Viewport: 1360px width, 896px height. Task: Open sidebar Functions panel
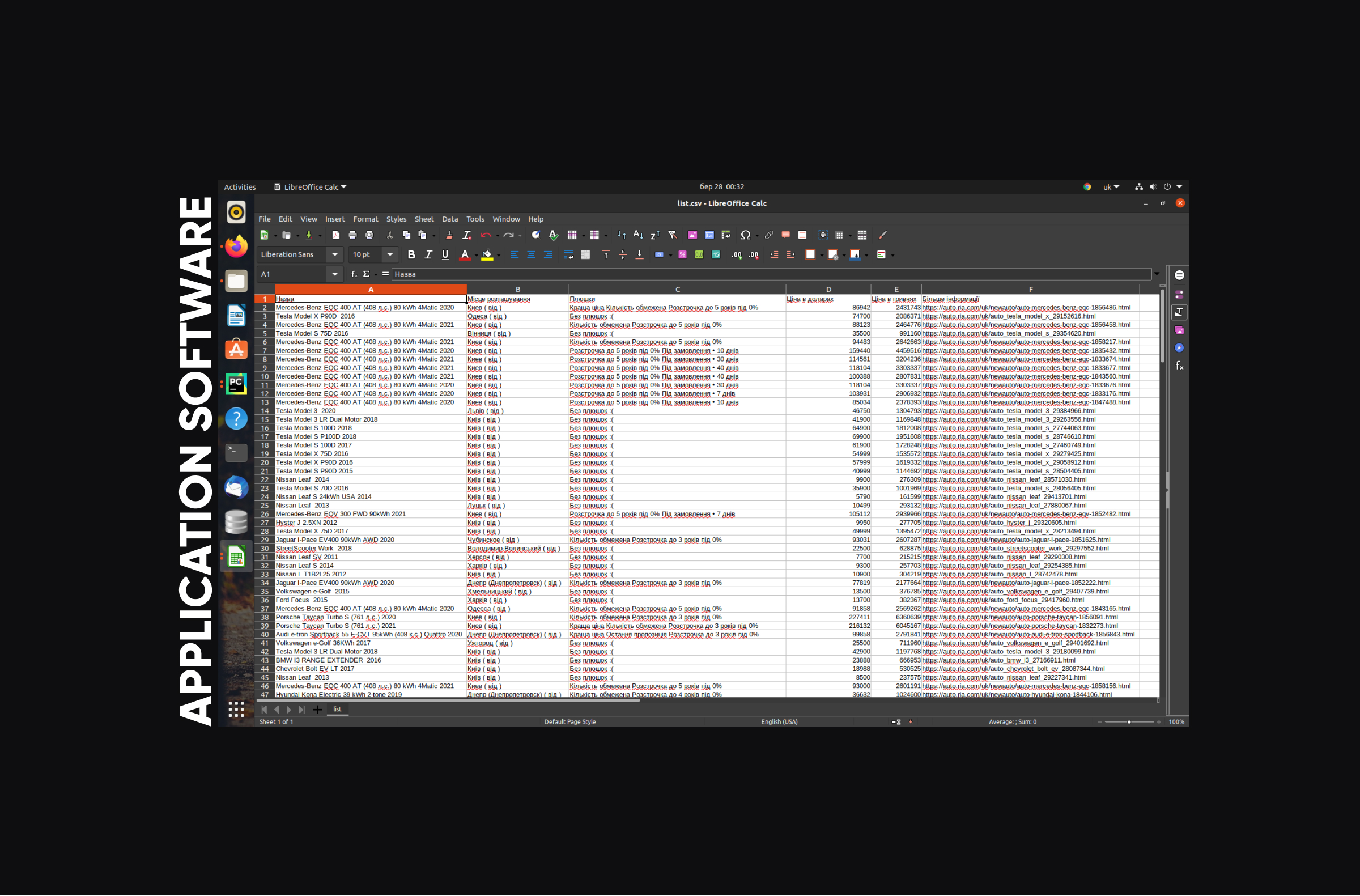[x=1179, y=366]
